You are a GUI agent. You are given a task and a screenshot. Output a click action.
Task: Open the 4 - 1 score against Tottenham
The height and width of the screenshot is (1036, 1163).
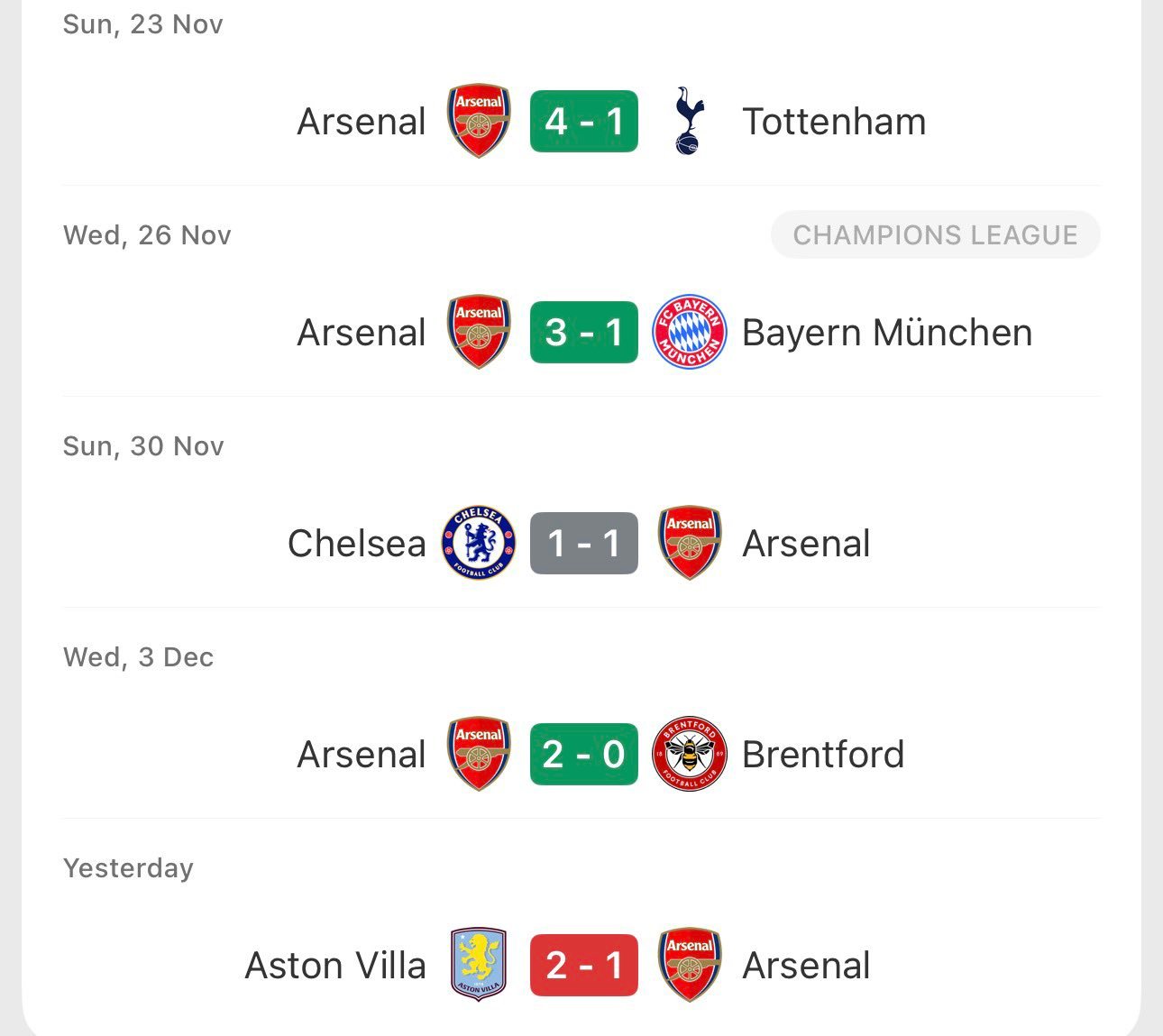(584, 122)
